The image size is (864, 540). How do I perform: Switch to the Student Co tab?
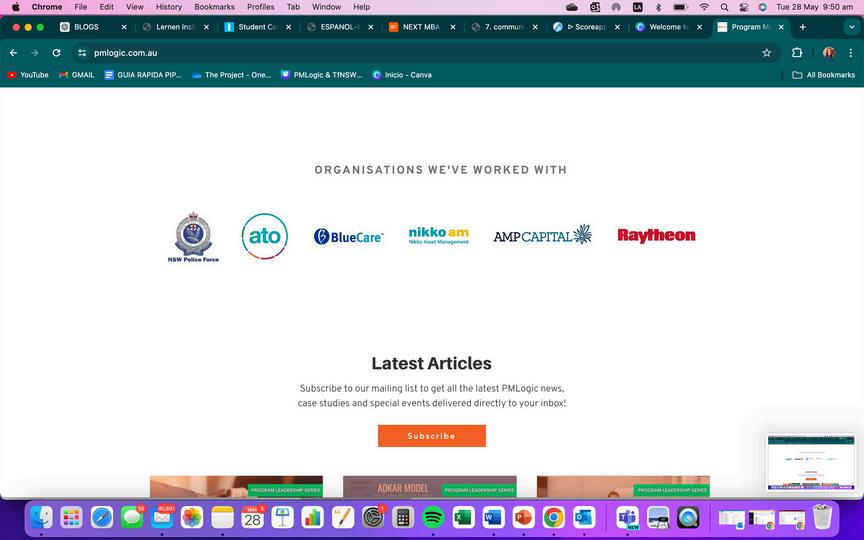[x=258, y=27]
